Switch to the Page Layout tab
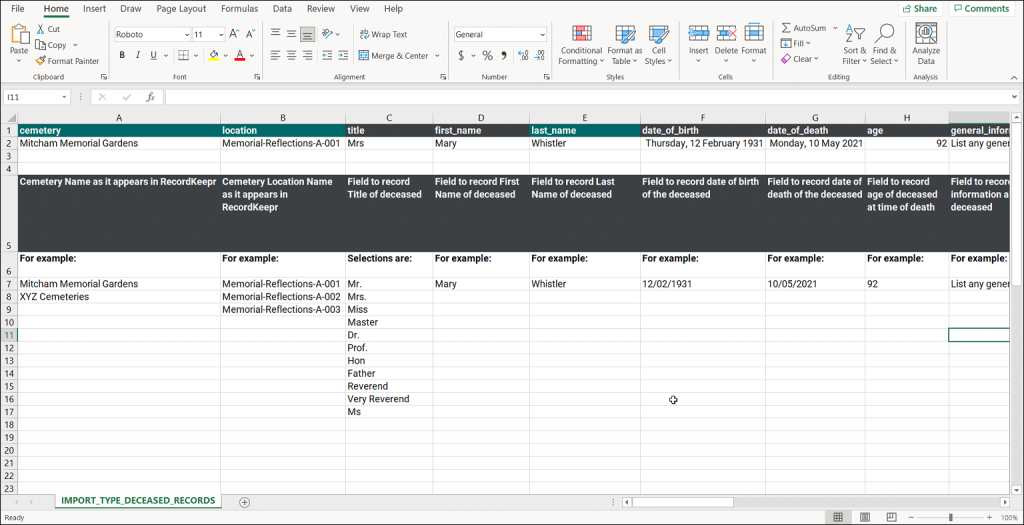The image size is (1024, 525). [x=181, y=9]
